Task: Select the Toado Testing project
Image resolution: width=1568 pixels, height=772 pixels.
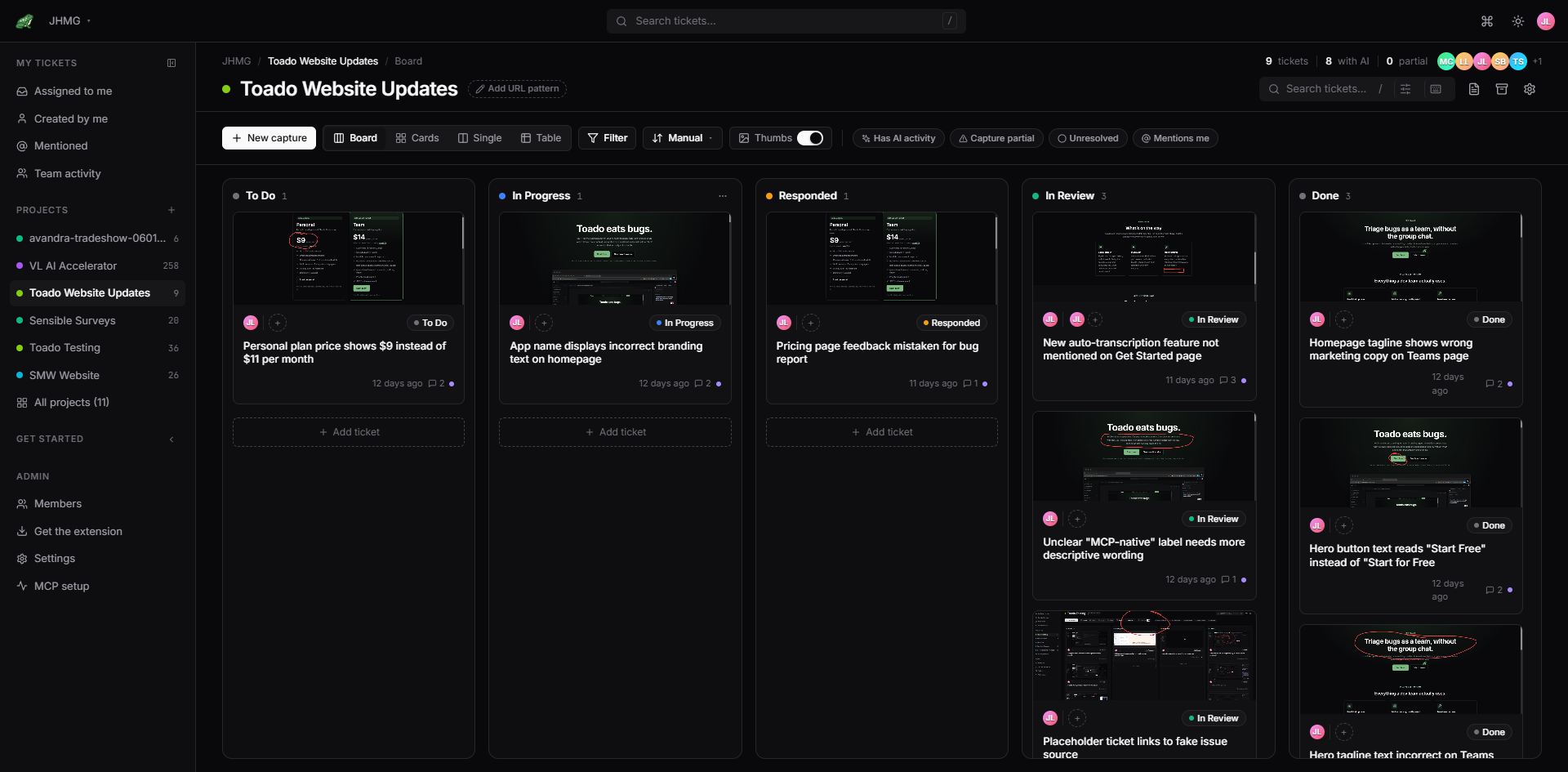Action: pyautogui.click(x=97, y=348)
